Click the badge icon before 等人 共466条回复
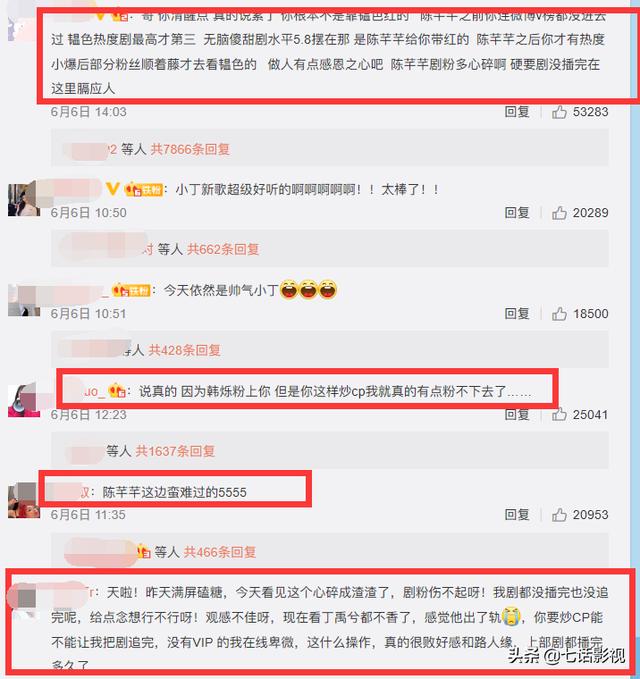This screenshot has height=679, width=640. tap(144, 552)
